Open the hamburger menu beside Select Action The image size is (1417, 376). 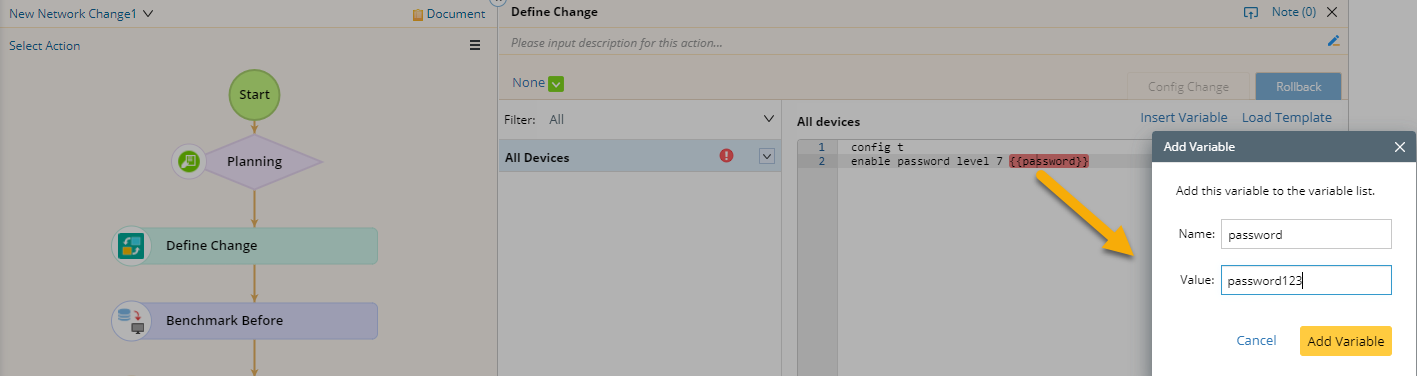[x=475, y=45]
